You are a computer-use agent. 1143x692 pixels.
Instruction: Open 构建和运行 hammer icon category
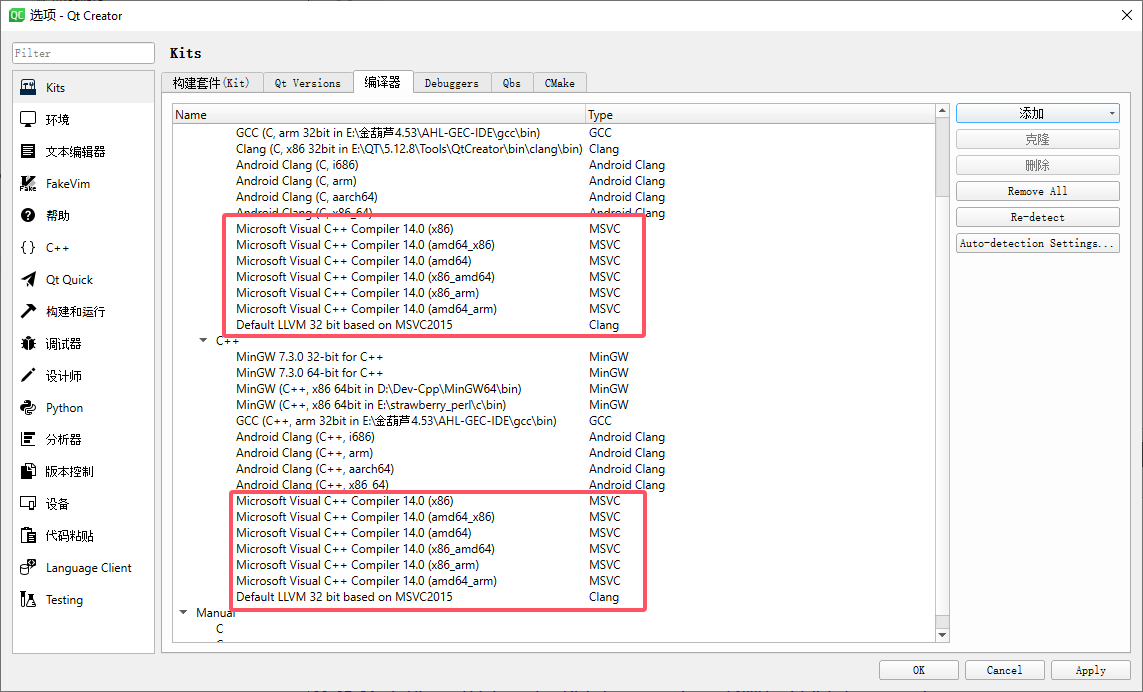tap(28, 312)
